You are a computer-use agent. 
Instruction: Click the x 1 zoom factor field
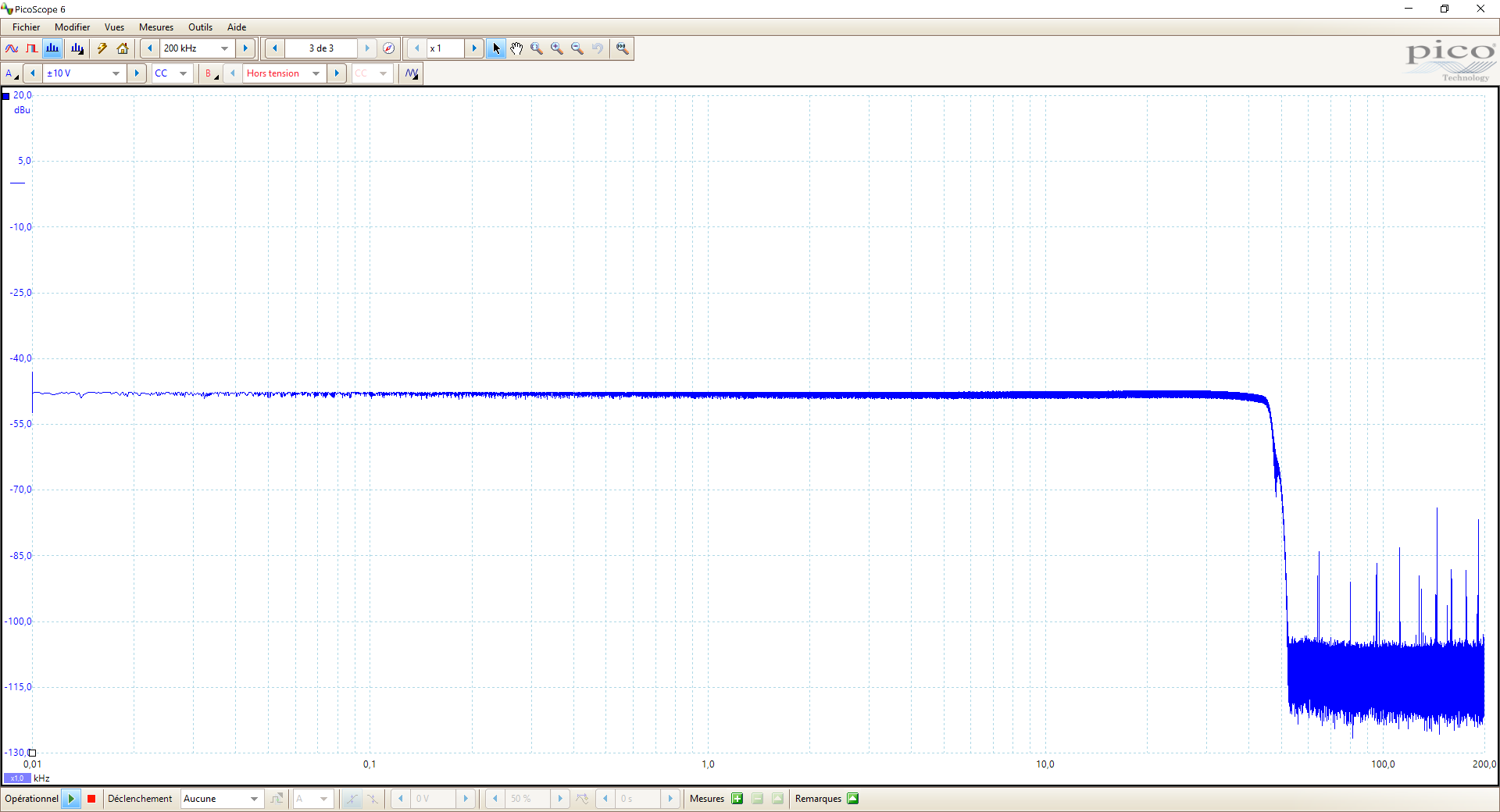445,48
